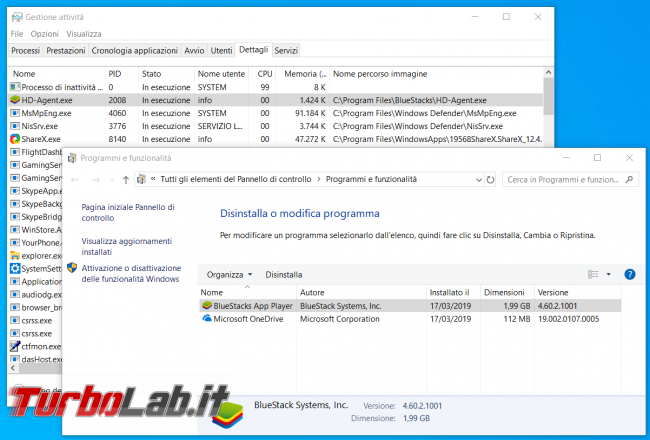
Task: Click the Cerca in Programmi e funzionalità search field
Action: 570,180
